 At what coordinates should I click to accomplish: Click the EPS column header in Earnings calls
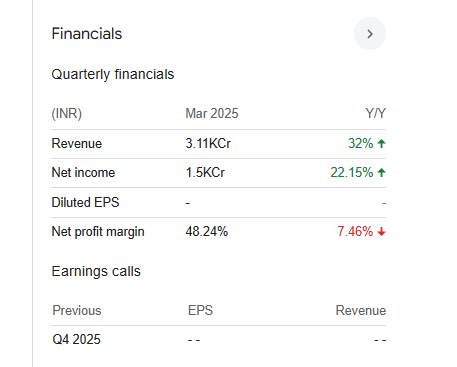point(200,310)
